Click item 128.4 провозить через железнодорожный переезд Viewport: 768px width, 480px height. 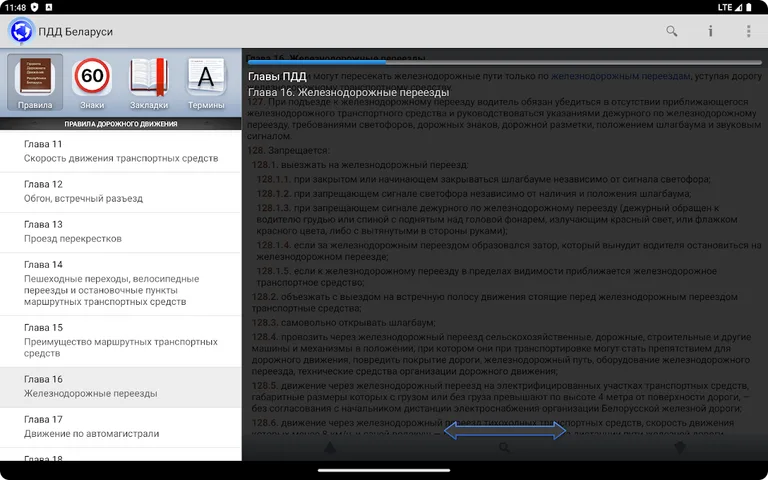coord(502,354)
